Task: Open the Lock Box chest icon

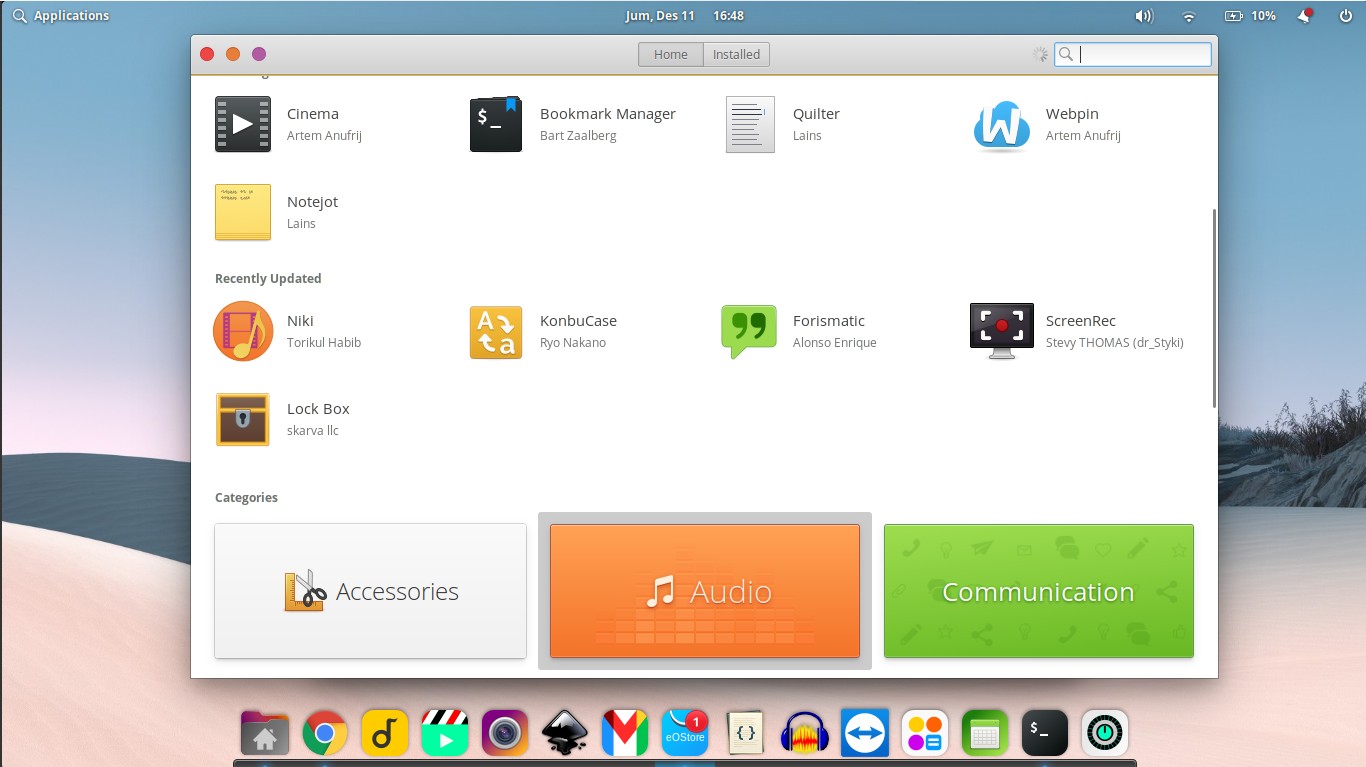Action: point(243,419)
